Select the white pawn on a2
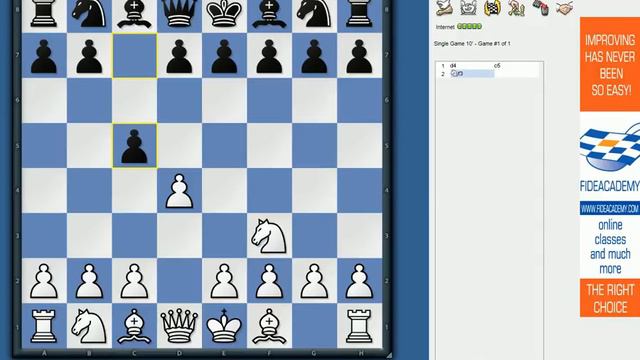The height and width of the screenshot is (360, 640). 44,281
